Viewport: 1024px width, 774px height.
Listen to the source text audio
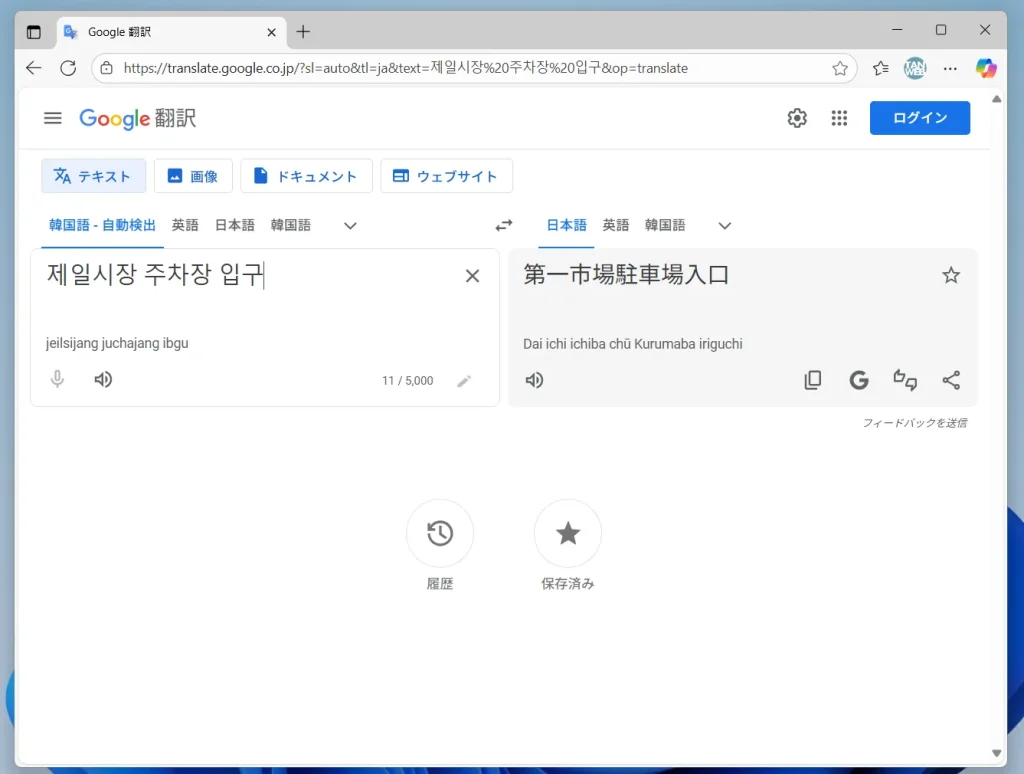click(103, 379)
